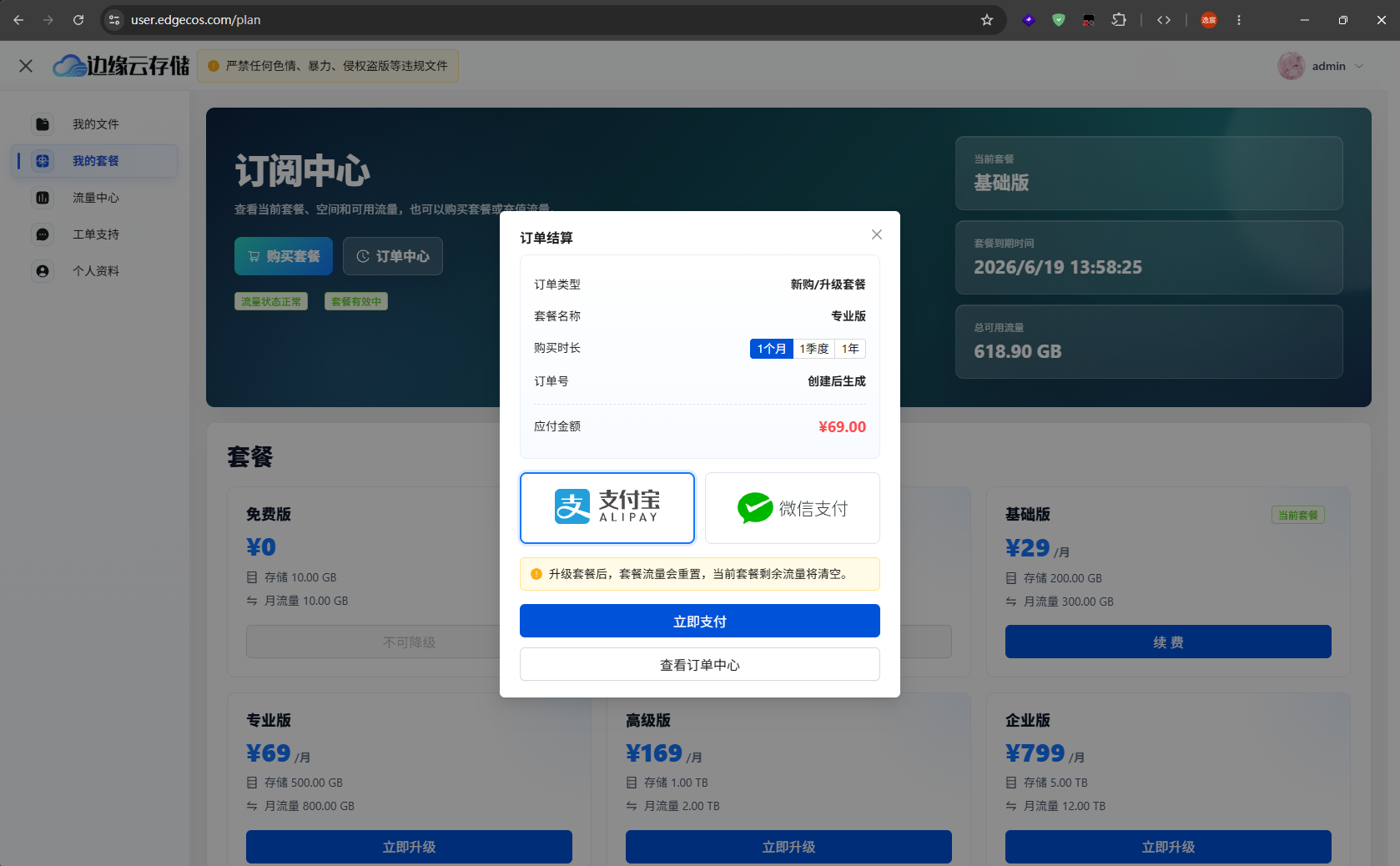This screenshot has height=866, width=1400.
Task: Close the 订单结算 dialog
Action: 876,234
